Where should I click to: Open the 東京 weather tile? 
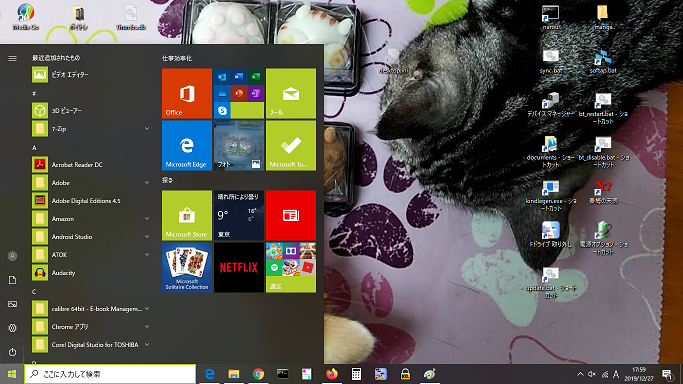pos(239,215)
